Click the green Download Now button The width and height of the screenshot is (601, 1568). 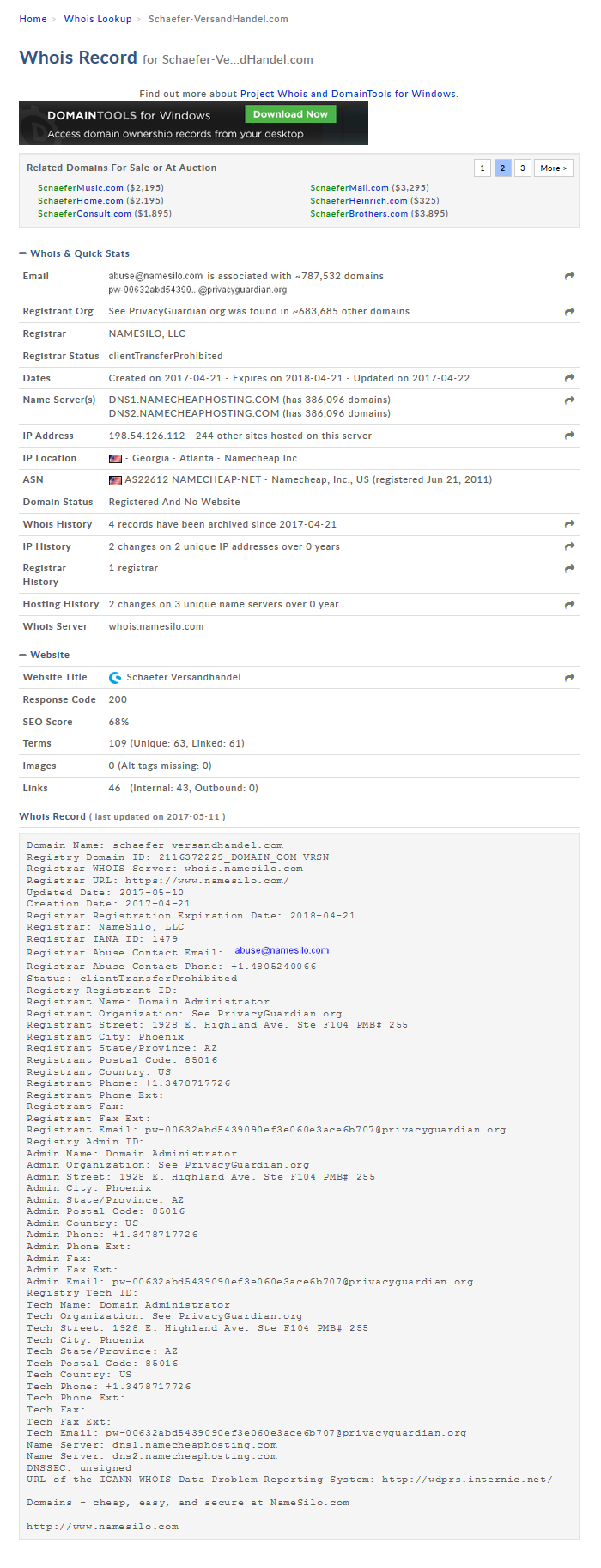click(290, 114)
